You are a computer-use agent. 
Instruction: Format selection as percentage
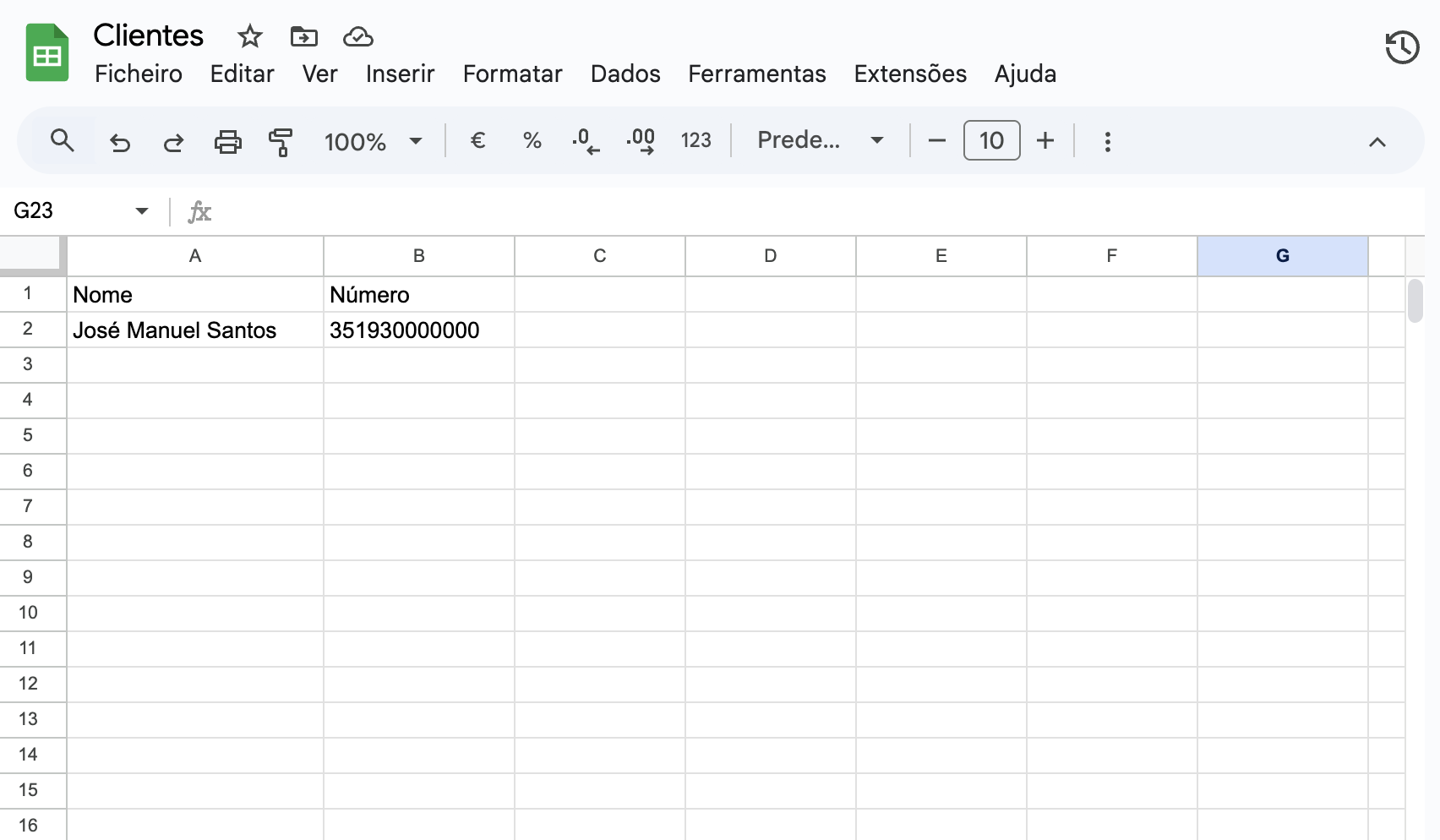pos(532,140)
